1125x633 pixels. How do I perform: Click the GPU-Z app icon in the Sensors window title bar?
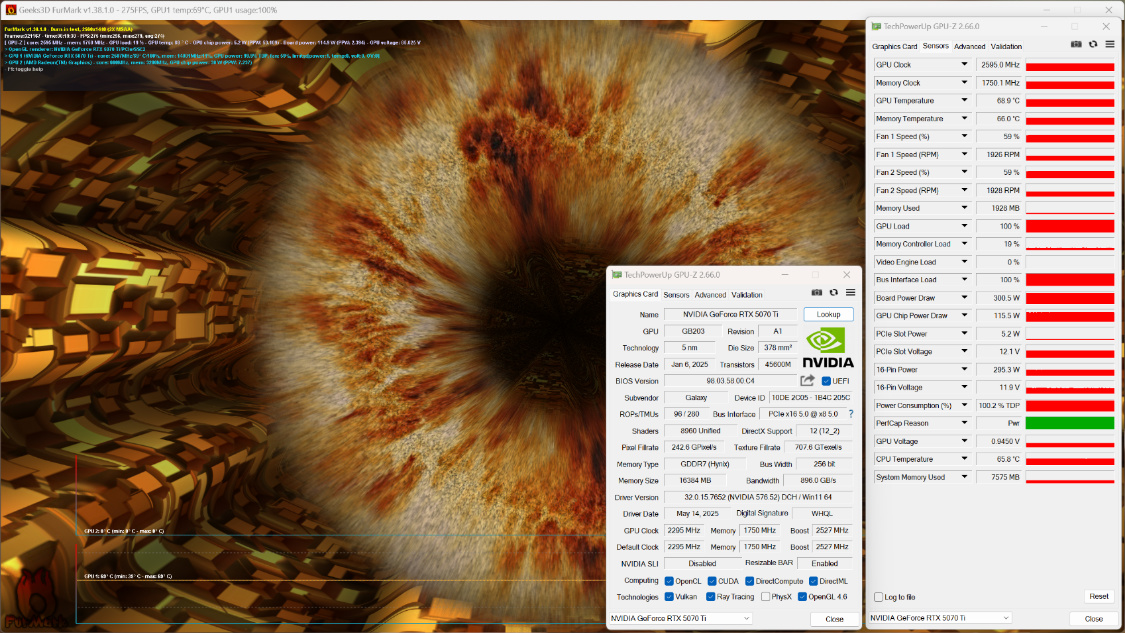click(876, 27)
